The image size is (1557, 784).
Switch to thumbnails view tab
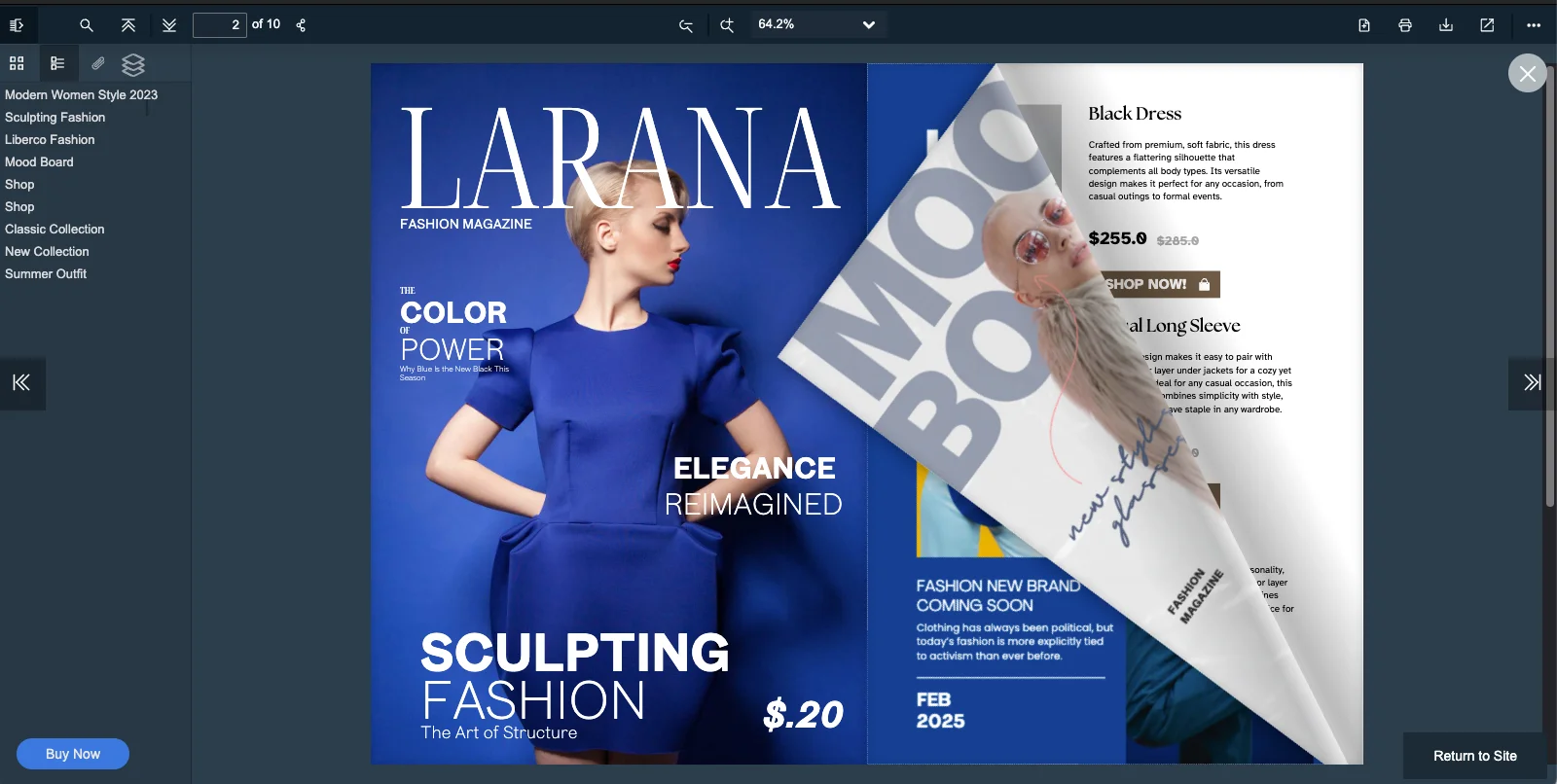tap(17, 63)
